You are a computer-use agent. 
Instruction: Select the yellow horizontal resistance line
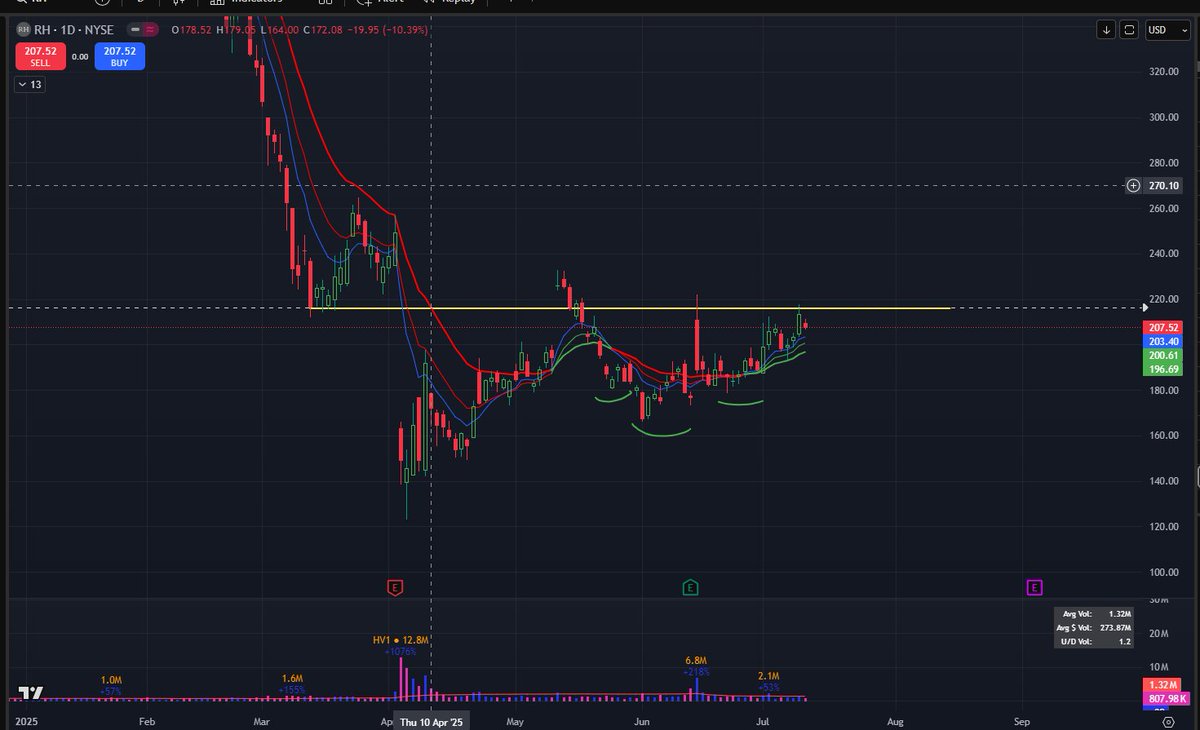pos(630,308)
